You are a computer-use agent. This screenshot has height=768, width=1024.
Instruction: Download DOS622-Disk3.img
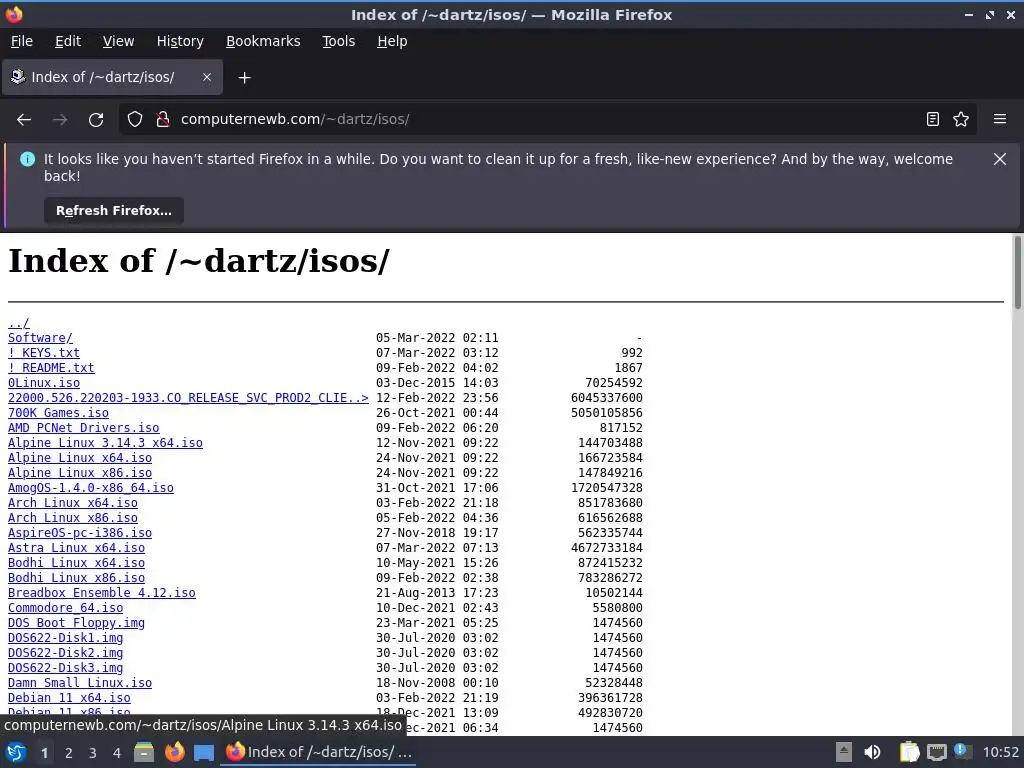pos(65,668)
